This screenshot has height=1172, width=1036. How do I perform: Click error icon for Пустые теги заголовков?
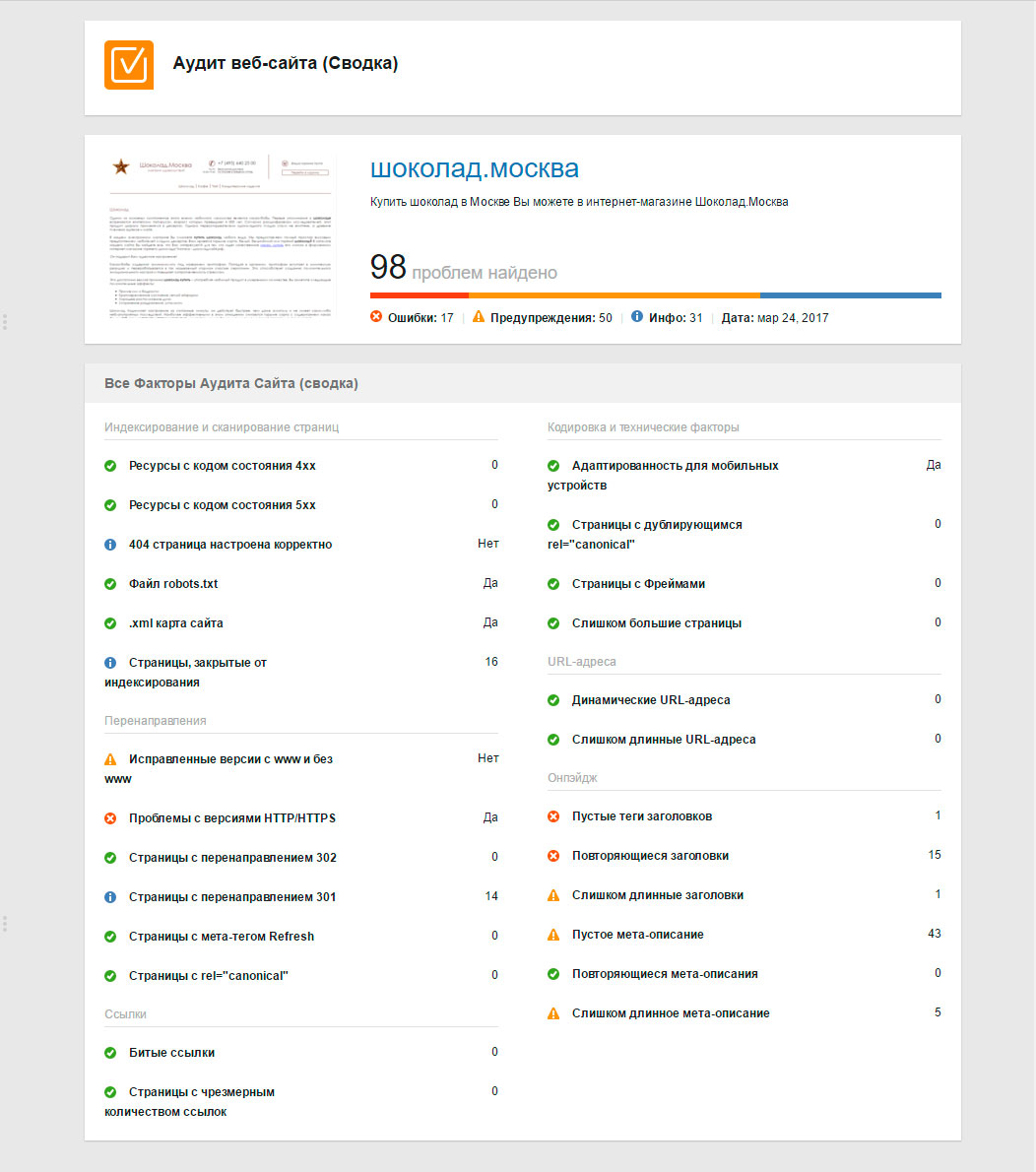coord(553,816)
